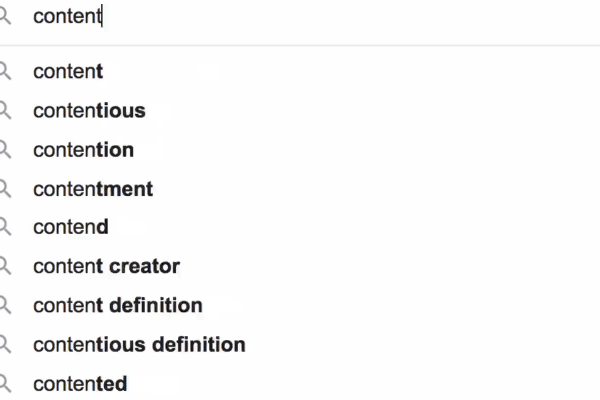Select the "content creator" suggestion
Viewport: 600px width, 400px height.
[106, 266]
